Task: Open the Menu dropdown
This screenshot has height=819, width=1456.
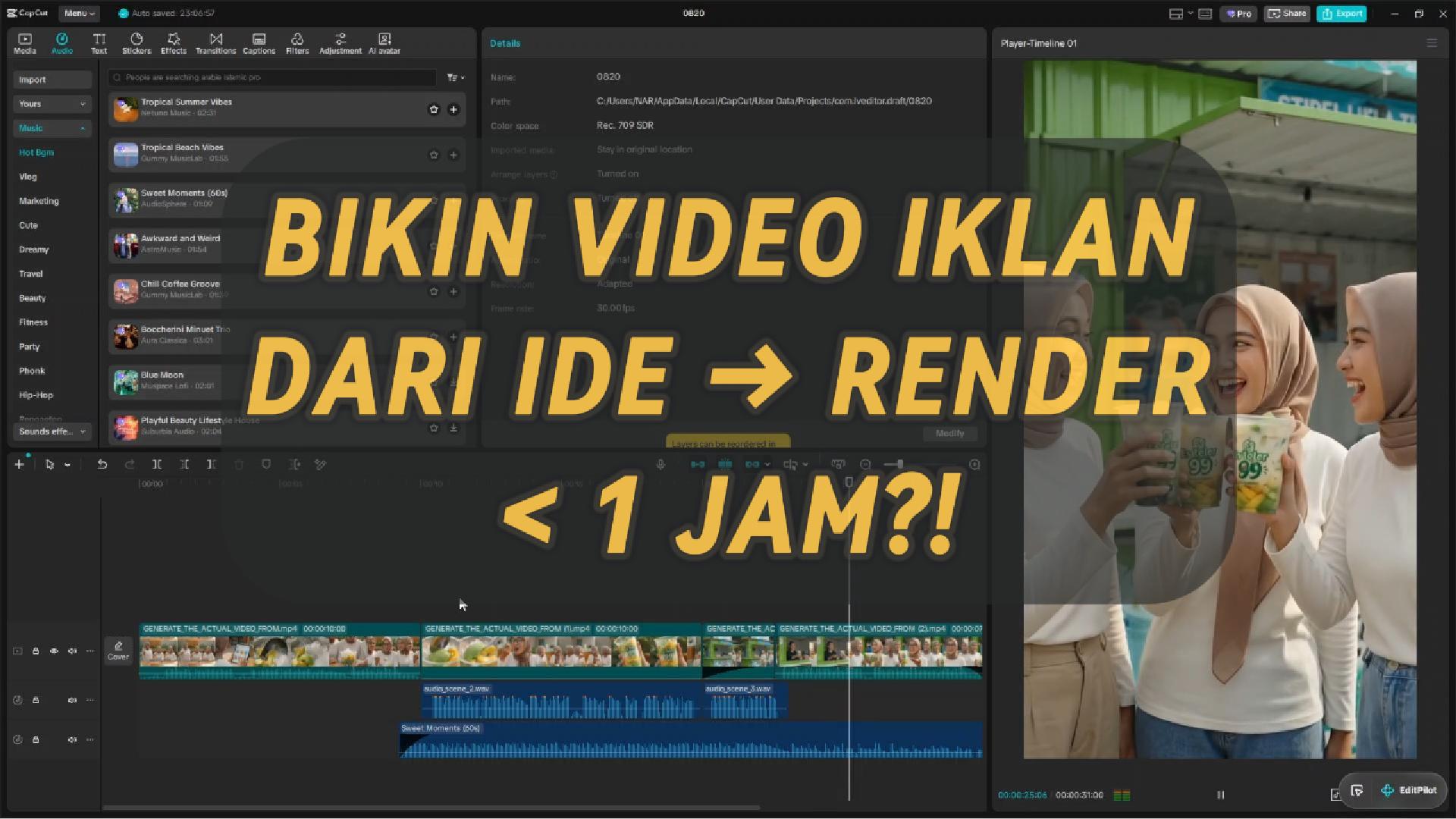Action: coord(80,13)
